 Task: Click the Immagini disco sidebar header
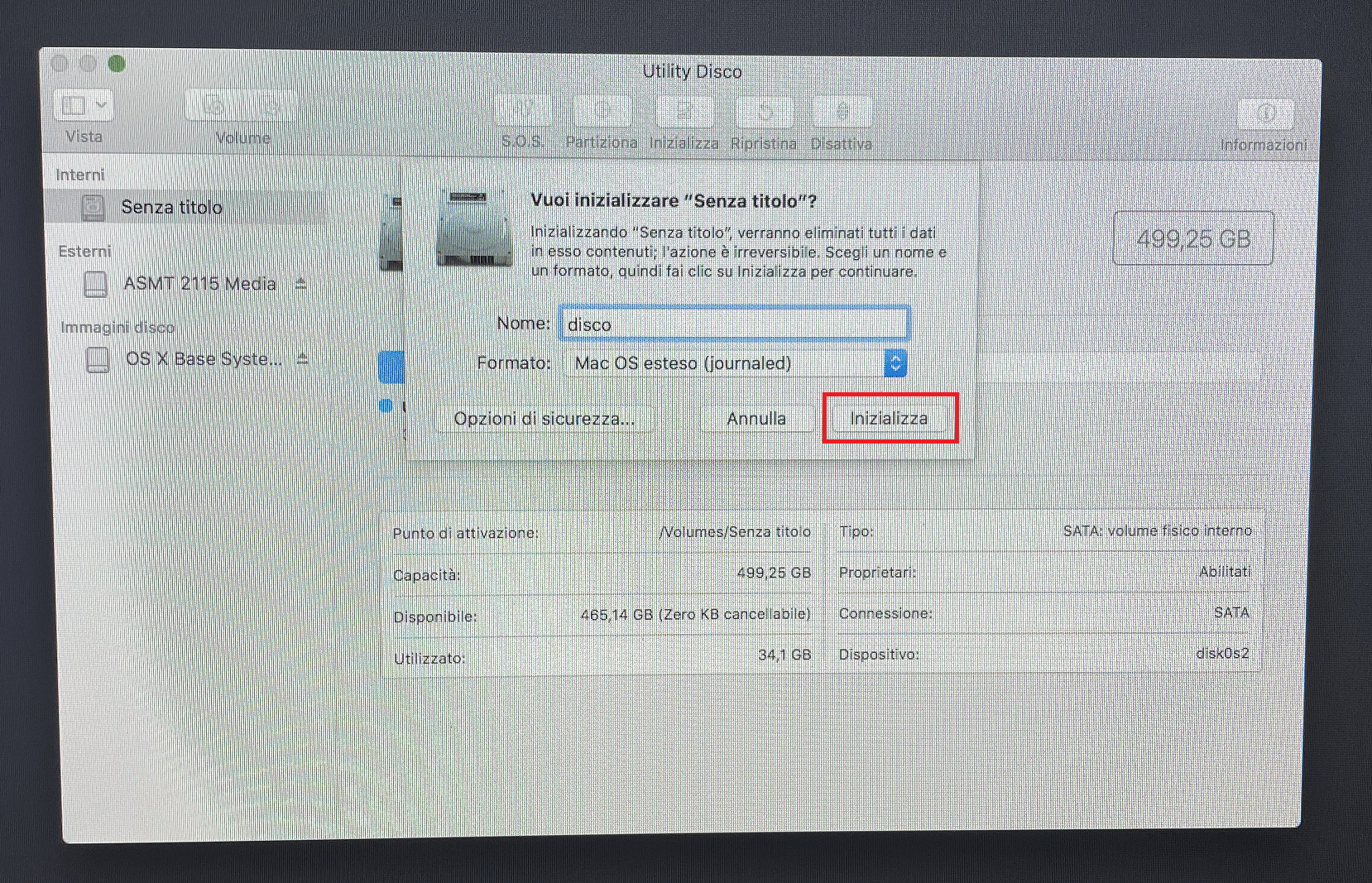[118, 327]
